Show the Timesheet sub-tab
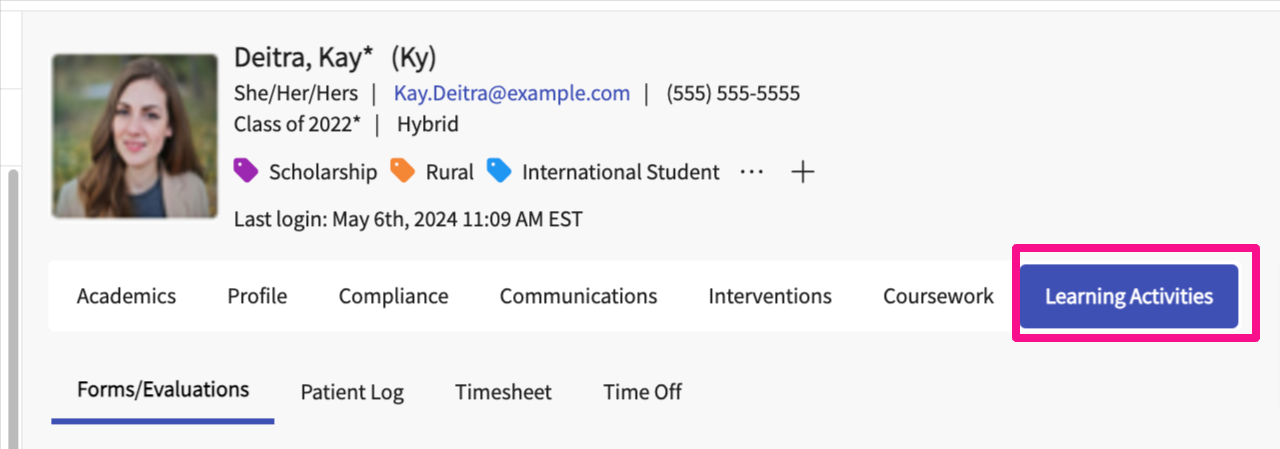The width and height of the screenshot is (1280, 449). tap(503, 392)
